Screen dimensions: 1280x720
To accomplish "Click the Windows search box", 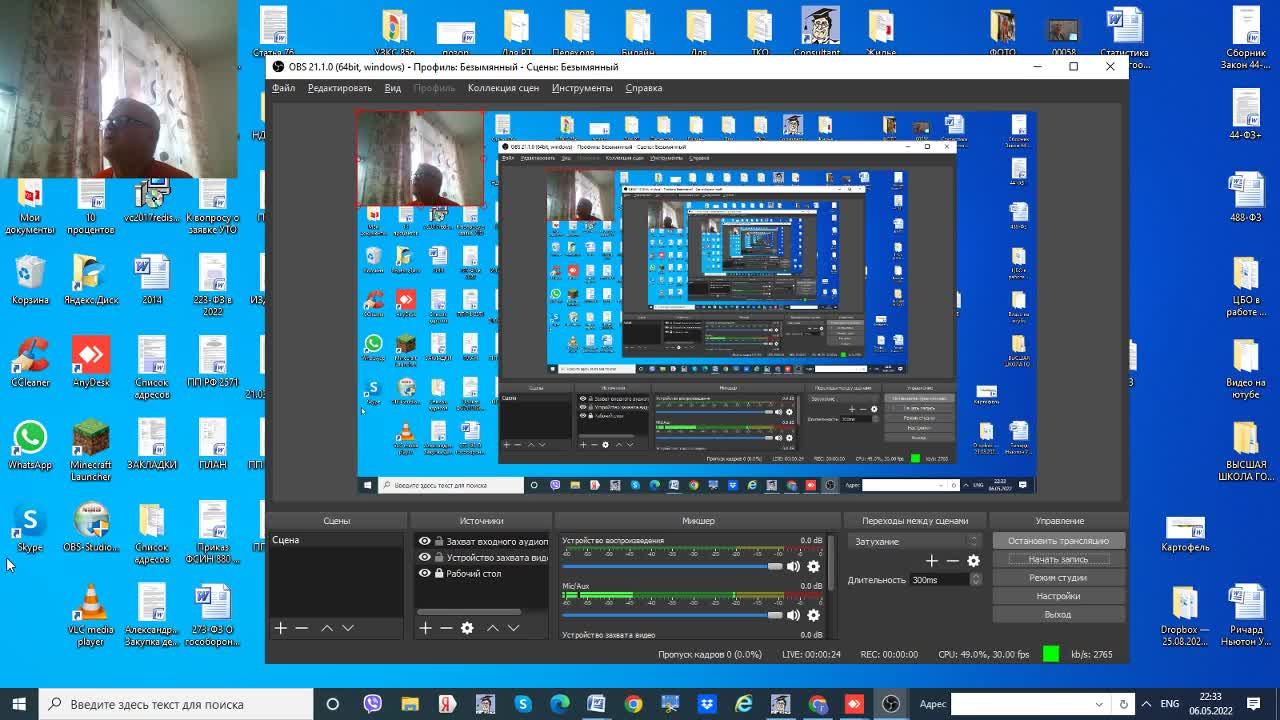I will [x=177, y=704].
